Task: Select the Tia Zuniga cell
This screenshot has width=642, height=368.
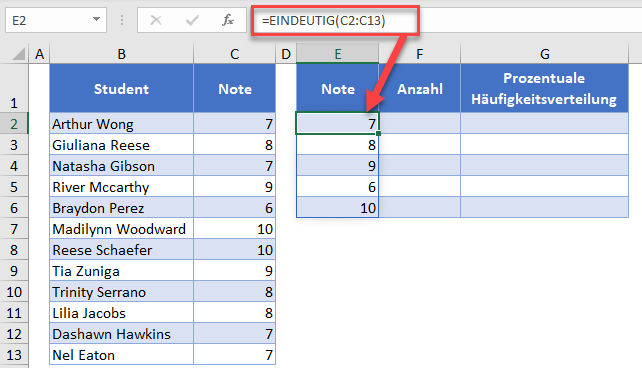Action: click(121, 271)
